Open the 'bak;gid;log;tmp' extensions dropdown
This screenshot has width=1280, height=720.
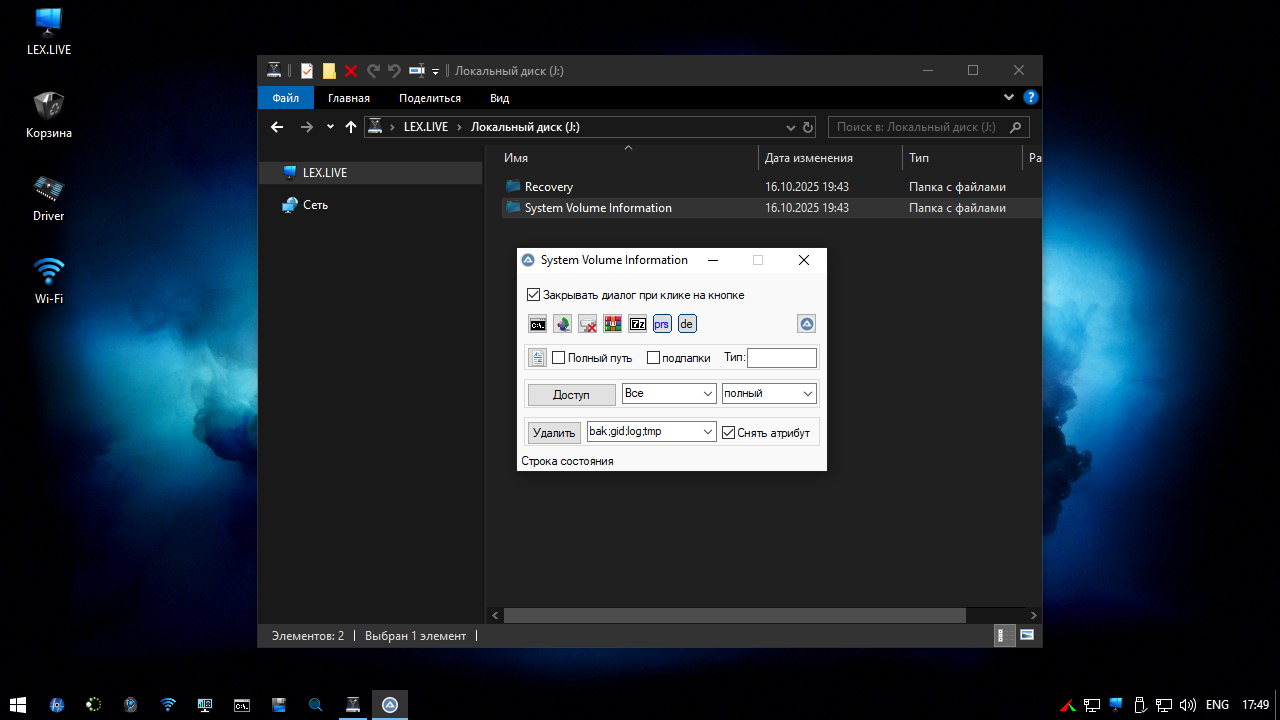pyautogui.click(x=651, y=432)
